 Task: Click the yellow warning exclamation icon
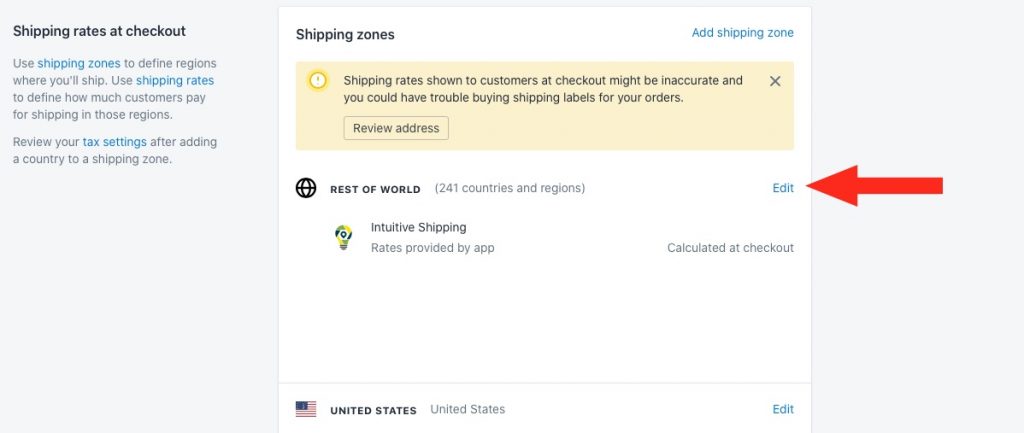pyautogui.click(x=318, y=80)
